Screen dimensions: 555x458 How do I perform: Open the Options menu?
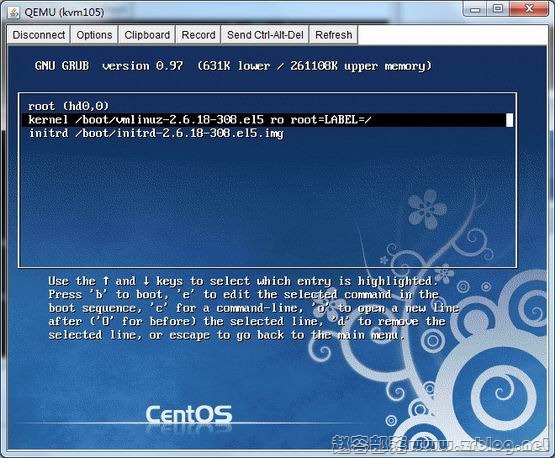pyautogui.click(x=94, y=35)
